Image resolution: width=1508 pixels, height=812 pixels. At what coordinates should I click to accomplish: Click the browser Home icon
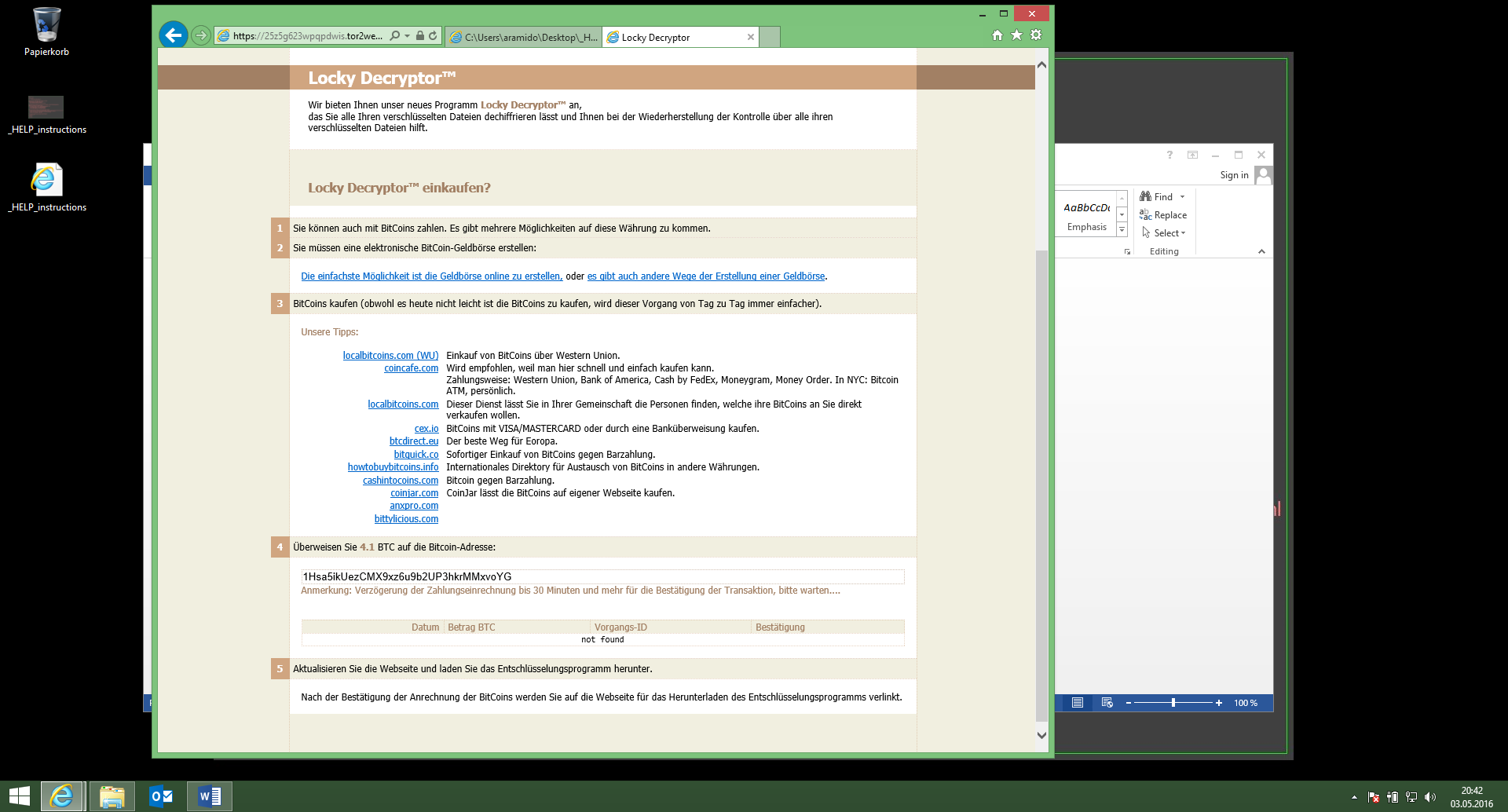coord(997,35)
